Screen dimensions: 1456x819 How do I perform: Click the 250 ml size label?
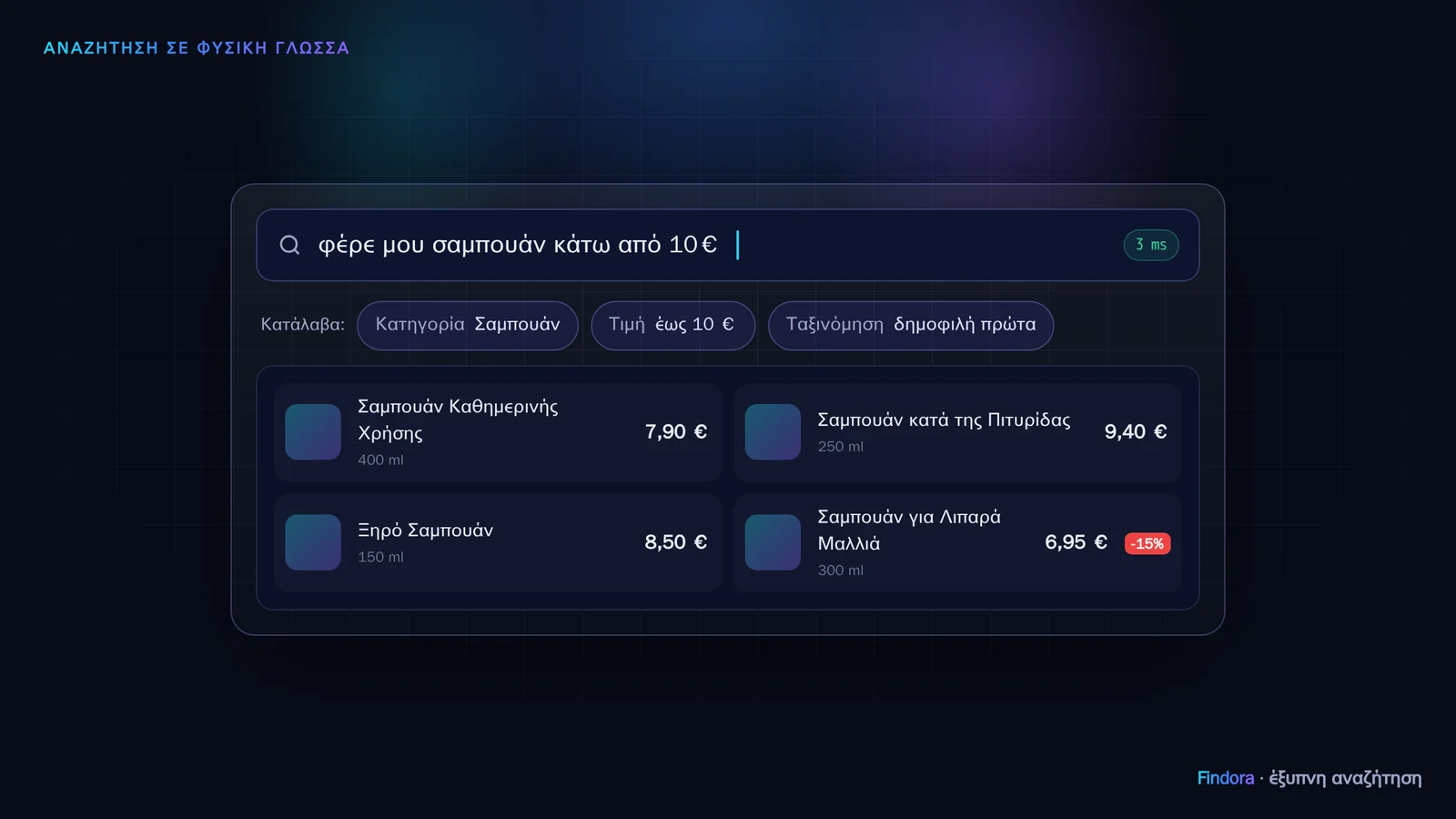coord(841,446)
